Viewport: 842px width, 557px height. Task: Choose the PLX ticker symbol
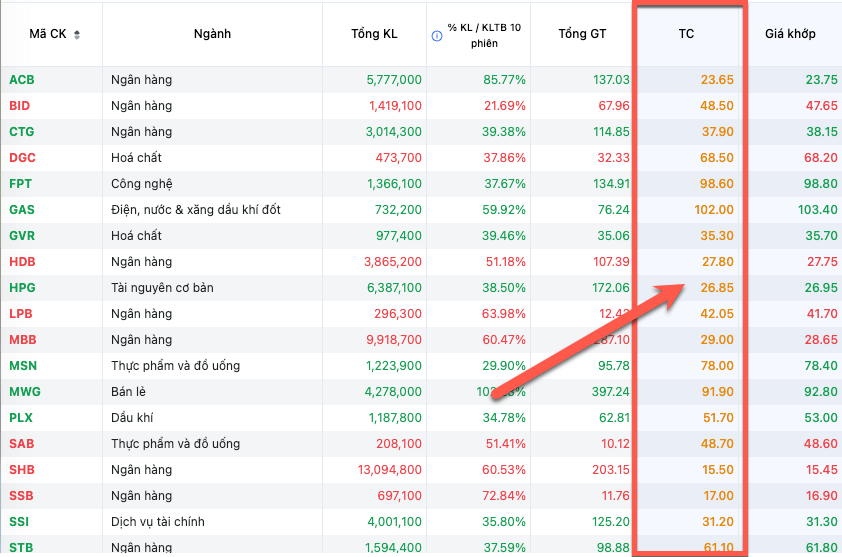click(x=20, y=418)
